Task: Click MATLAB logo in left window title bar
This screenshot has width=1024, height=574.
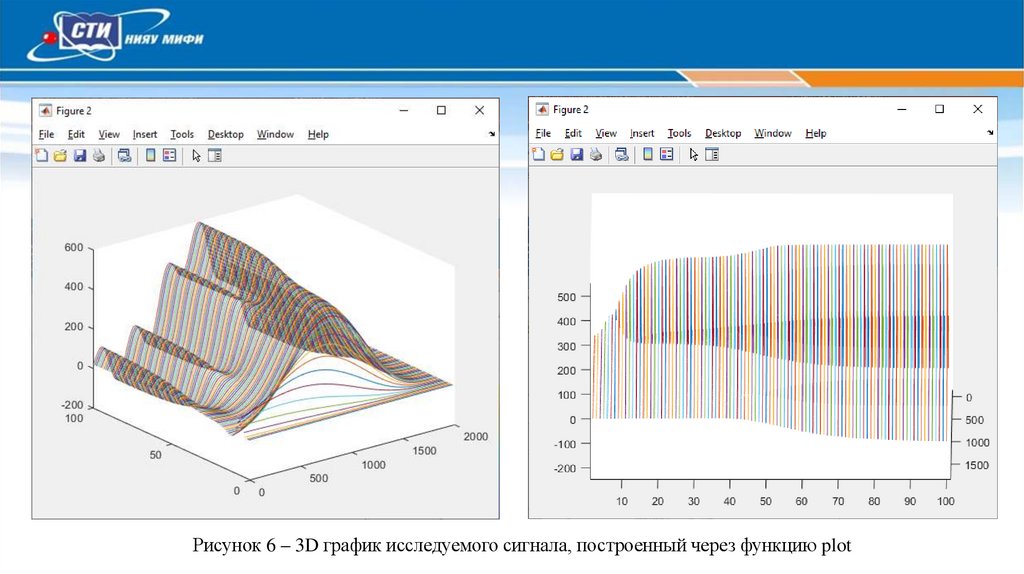Action: [x=44, y=110]
